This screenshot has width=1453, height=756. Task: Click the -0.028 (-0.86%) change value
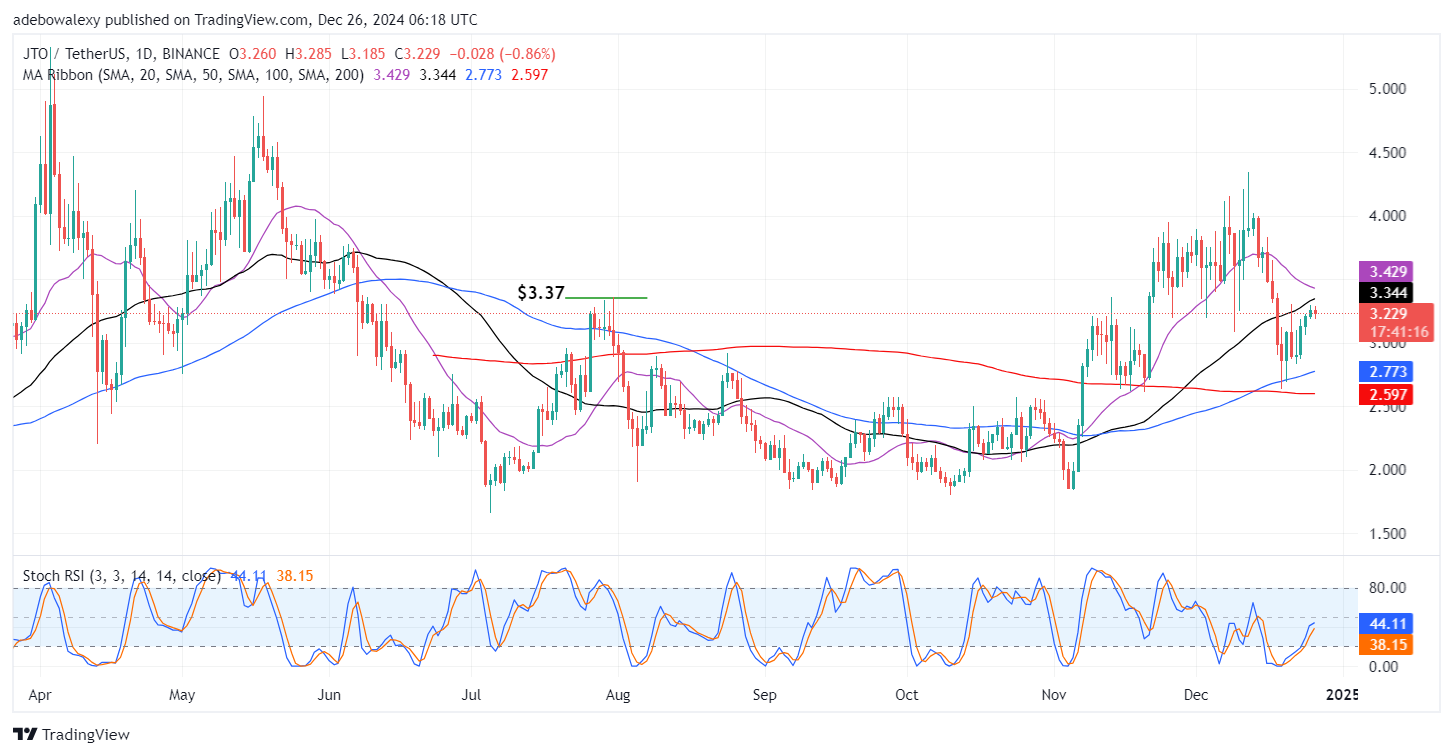click(x=503, y=54)
